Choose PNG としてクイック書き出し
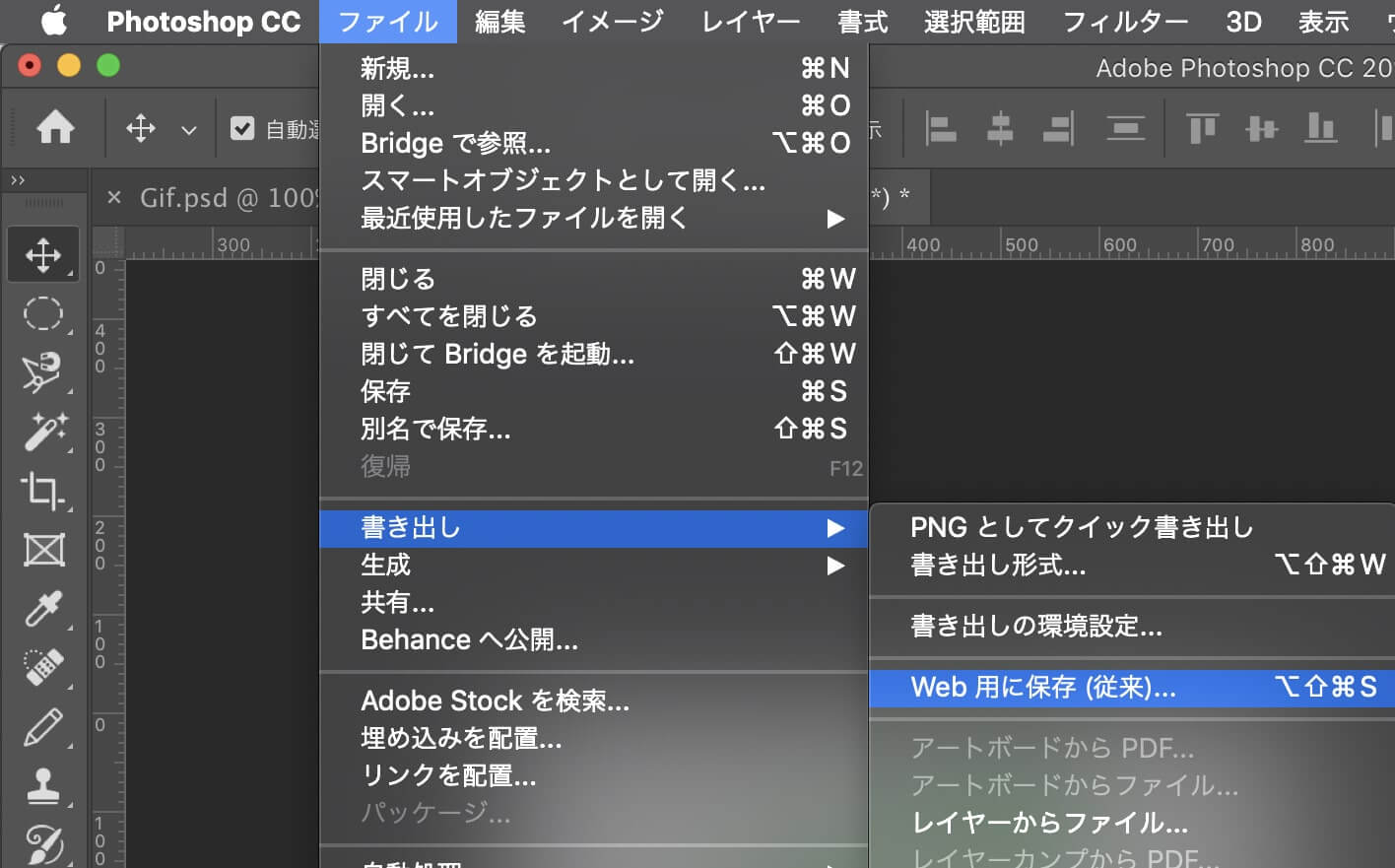Viewport: 1395px width, 868px height. pos(1132,528)
